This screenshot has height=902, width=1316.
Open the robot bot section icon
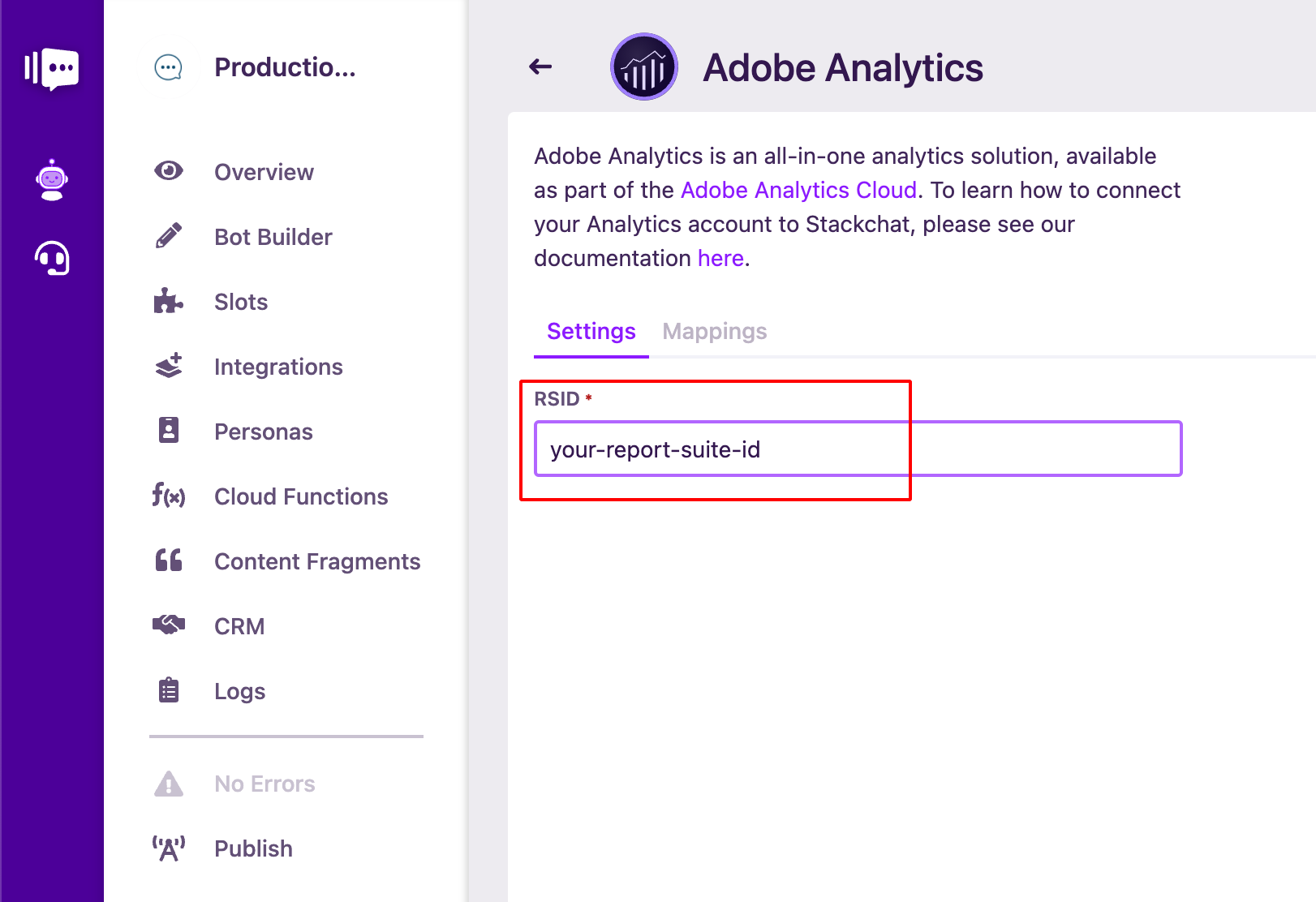(52, 180)
